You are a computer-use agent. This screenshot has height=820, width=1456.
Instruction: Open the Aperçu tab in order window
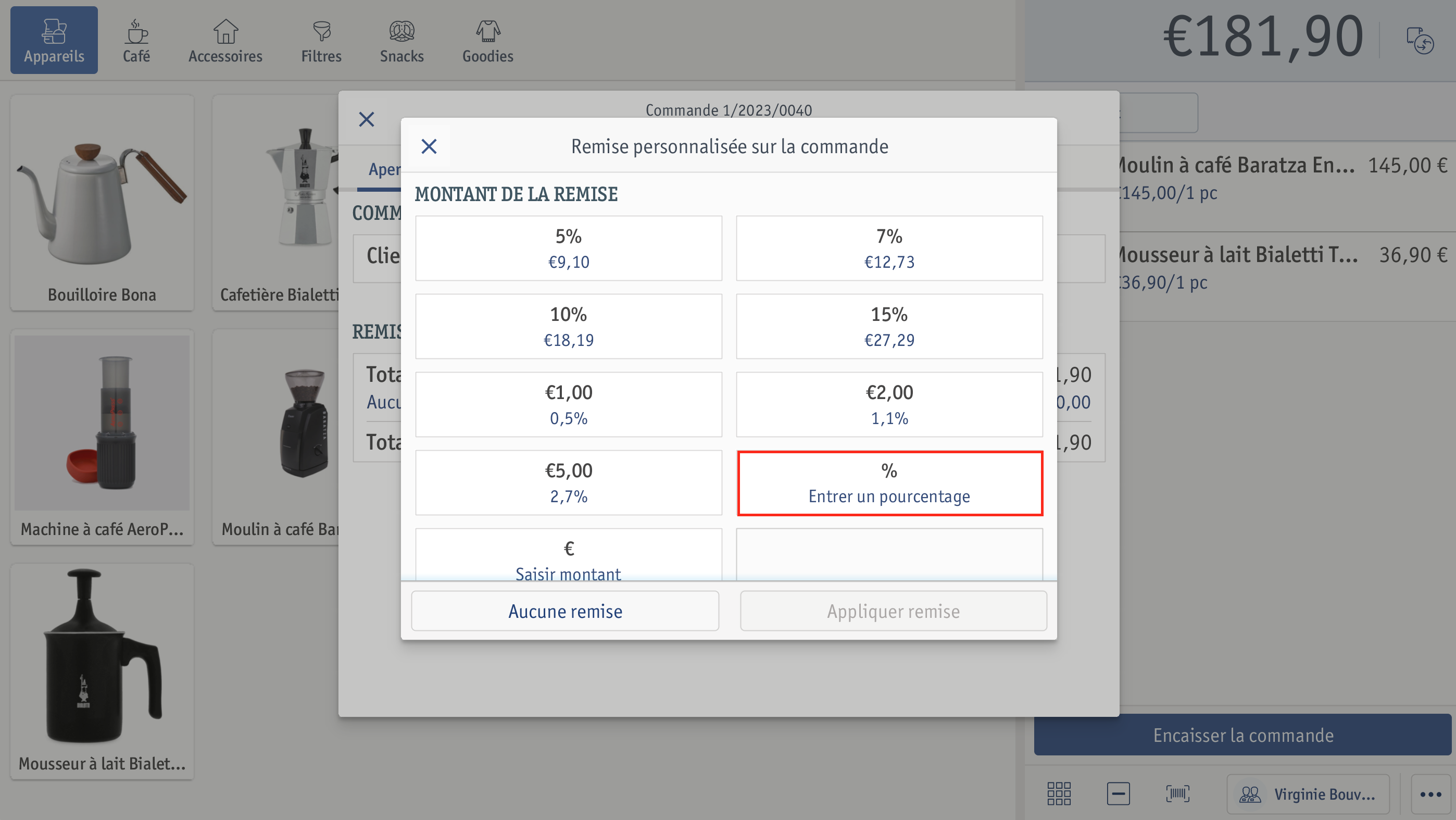[384, 169]
